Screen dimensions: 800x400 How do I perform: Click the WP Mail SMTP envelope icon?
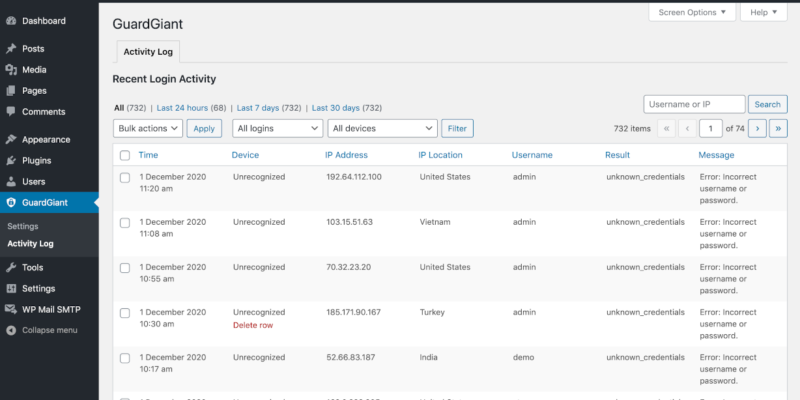pyautogui.click(x=11, y=309)
